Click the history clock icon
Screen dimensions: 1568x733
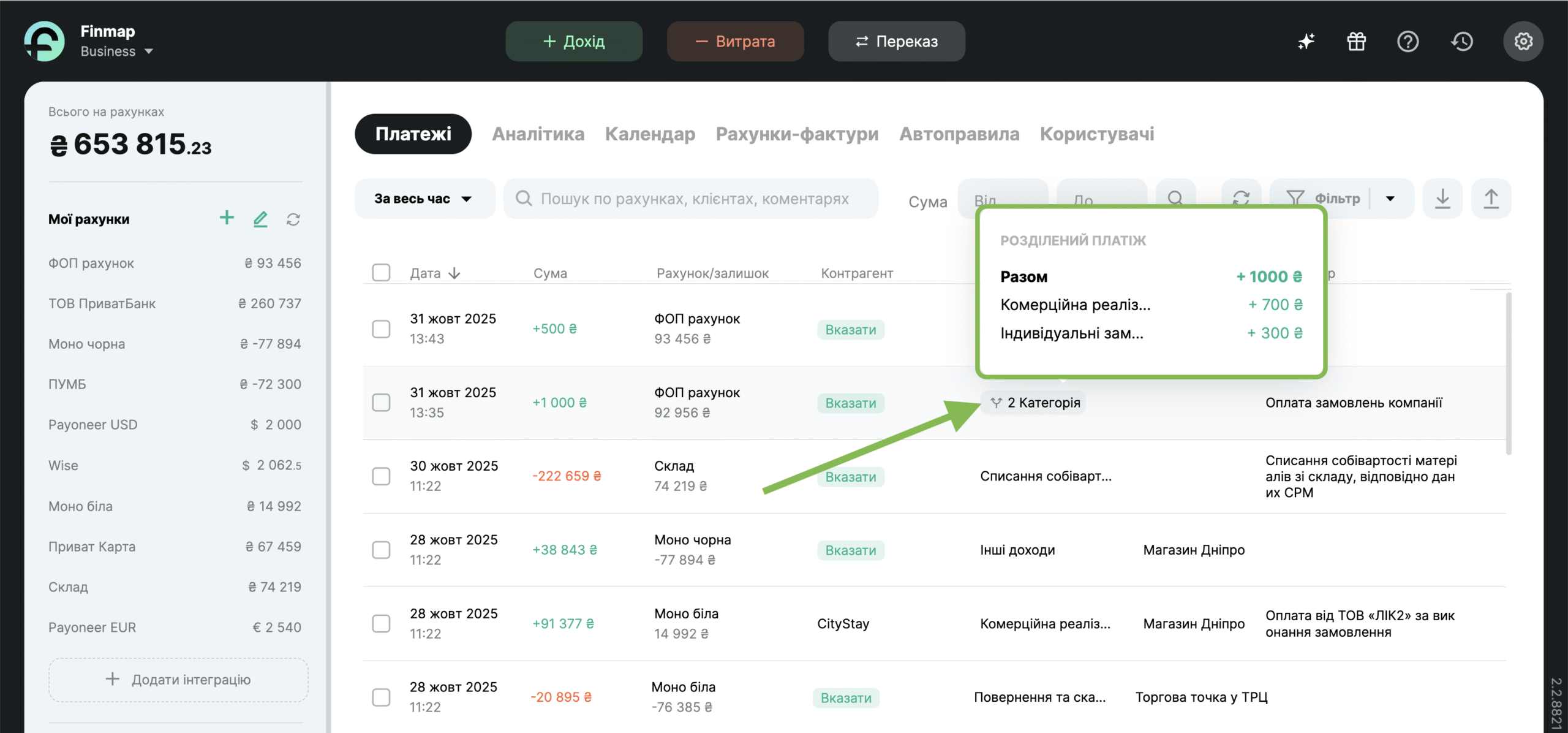pyautogui.click(x=1462, y=42)
